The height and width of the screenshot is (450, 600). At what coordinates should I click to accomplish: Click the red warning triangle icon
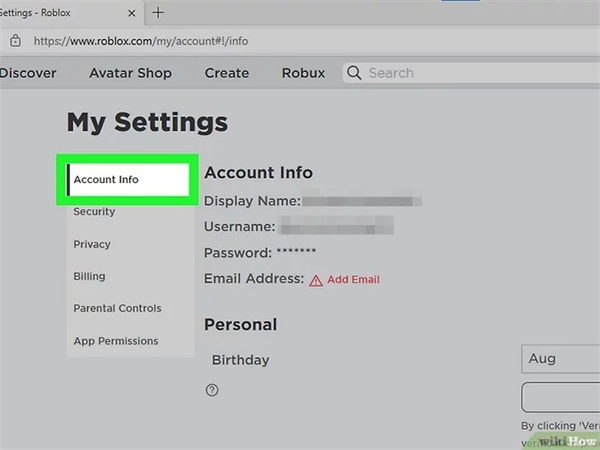tap(316, 280)
